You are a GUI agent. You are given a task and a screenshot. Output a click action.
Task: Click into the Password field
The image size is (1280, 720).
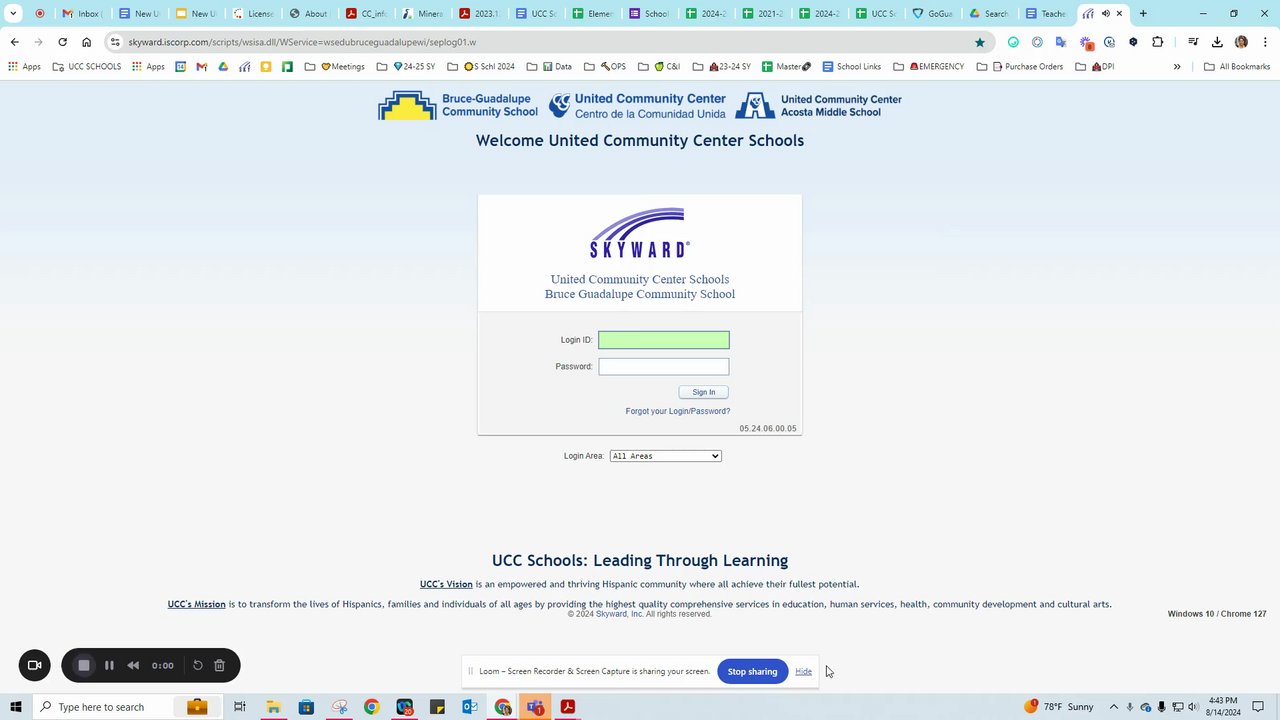664,367
